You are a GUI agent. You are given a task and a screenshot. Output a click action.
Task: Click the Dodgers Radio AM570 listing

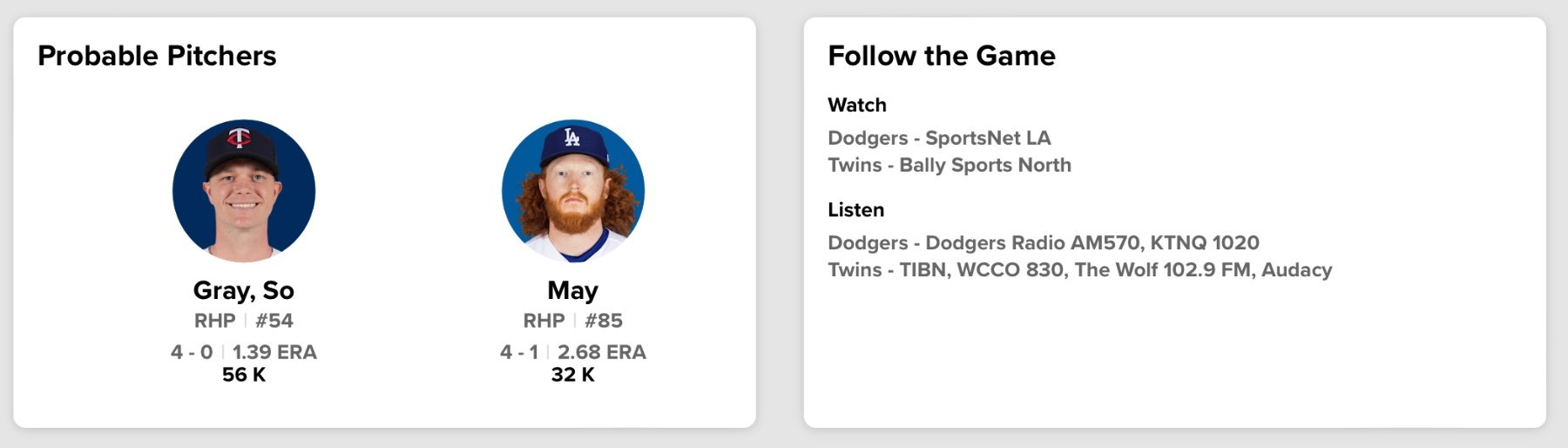[x=1044, y=242]
